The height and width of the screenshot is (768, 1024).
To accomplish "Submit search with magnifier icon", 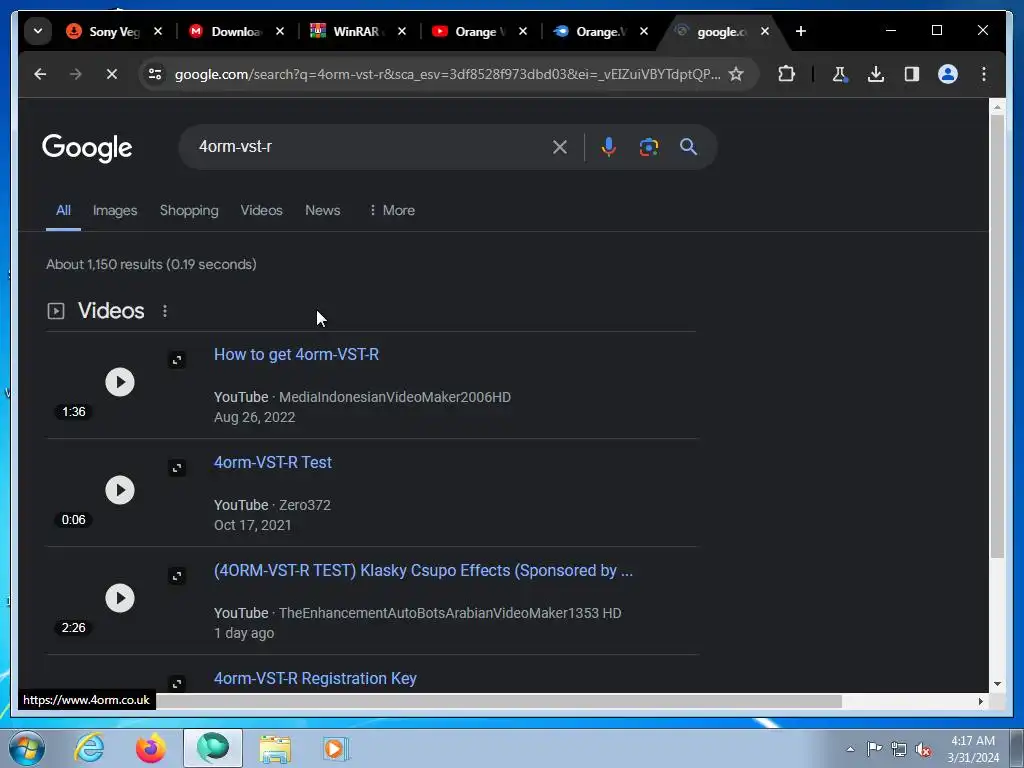I will click(x=688, y=147).
